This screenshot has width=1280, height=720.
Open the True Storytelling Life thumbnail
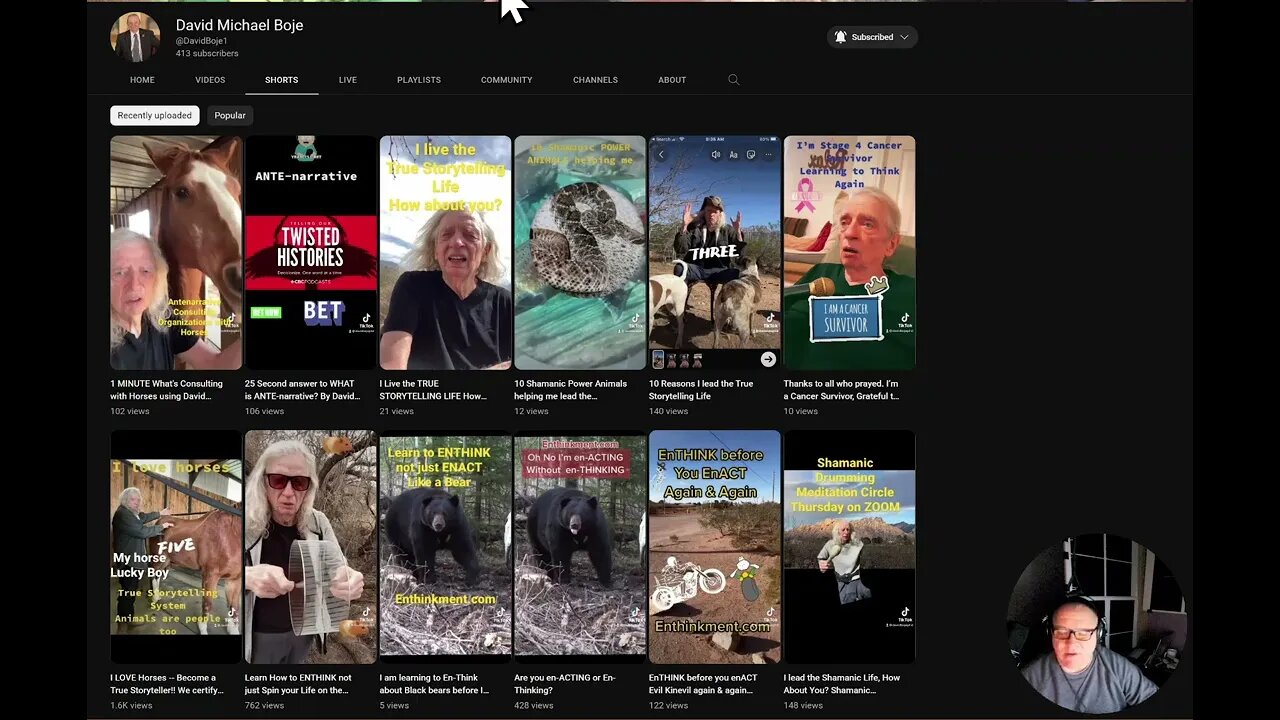click(x=445, y=253)
